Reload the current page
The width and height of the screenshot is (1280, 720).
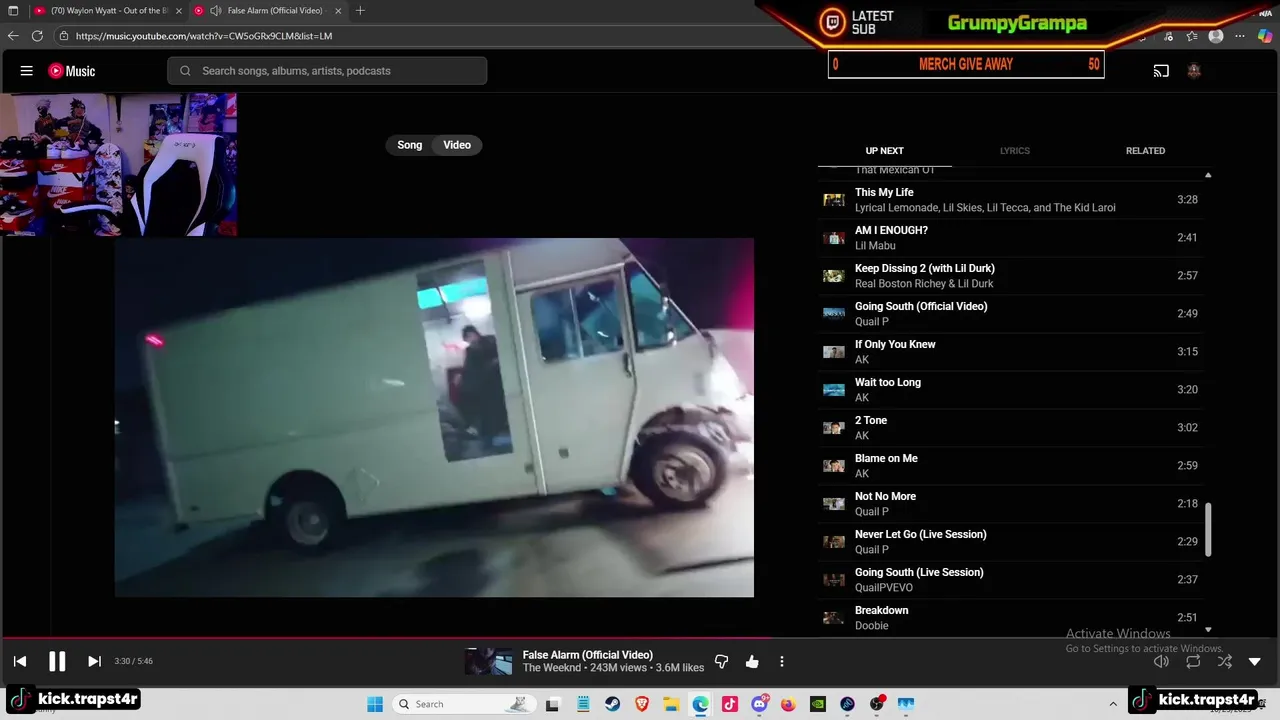(x=37, y=36)
